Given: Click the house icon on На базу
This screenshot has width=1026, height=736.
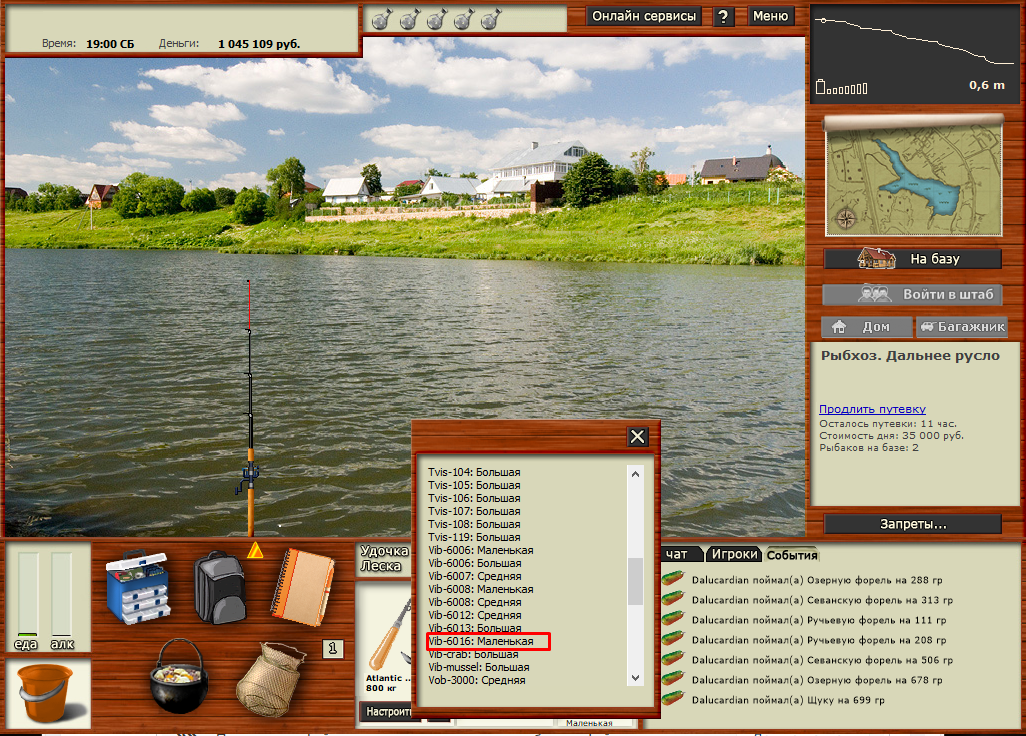Looking at the screenshot, I should 876,258.
